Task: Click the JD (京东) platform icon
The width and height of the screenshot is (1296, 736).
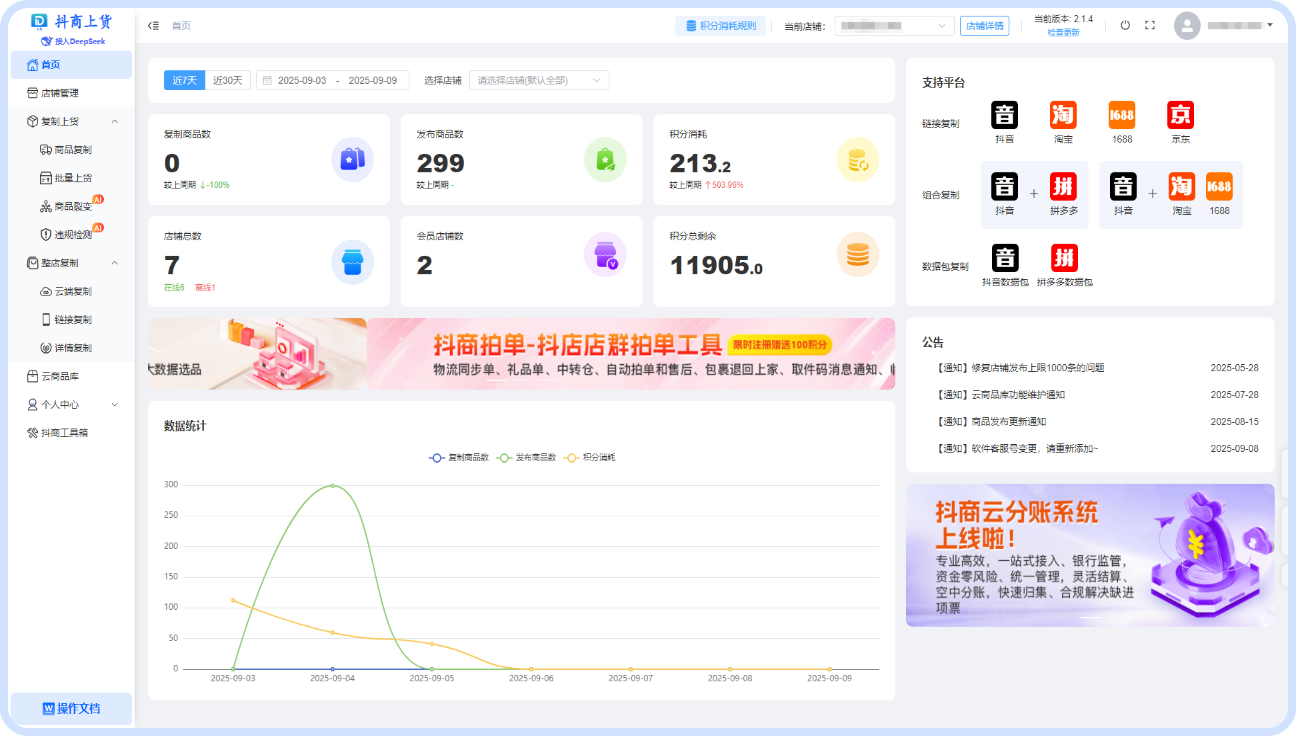Action: (1180, 115)
